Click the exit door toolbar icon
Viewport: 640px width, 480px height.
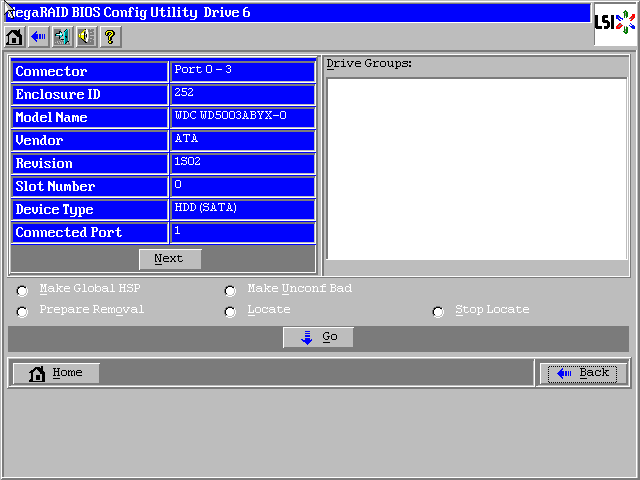[x=62, y=37]
